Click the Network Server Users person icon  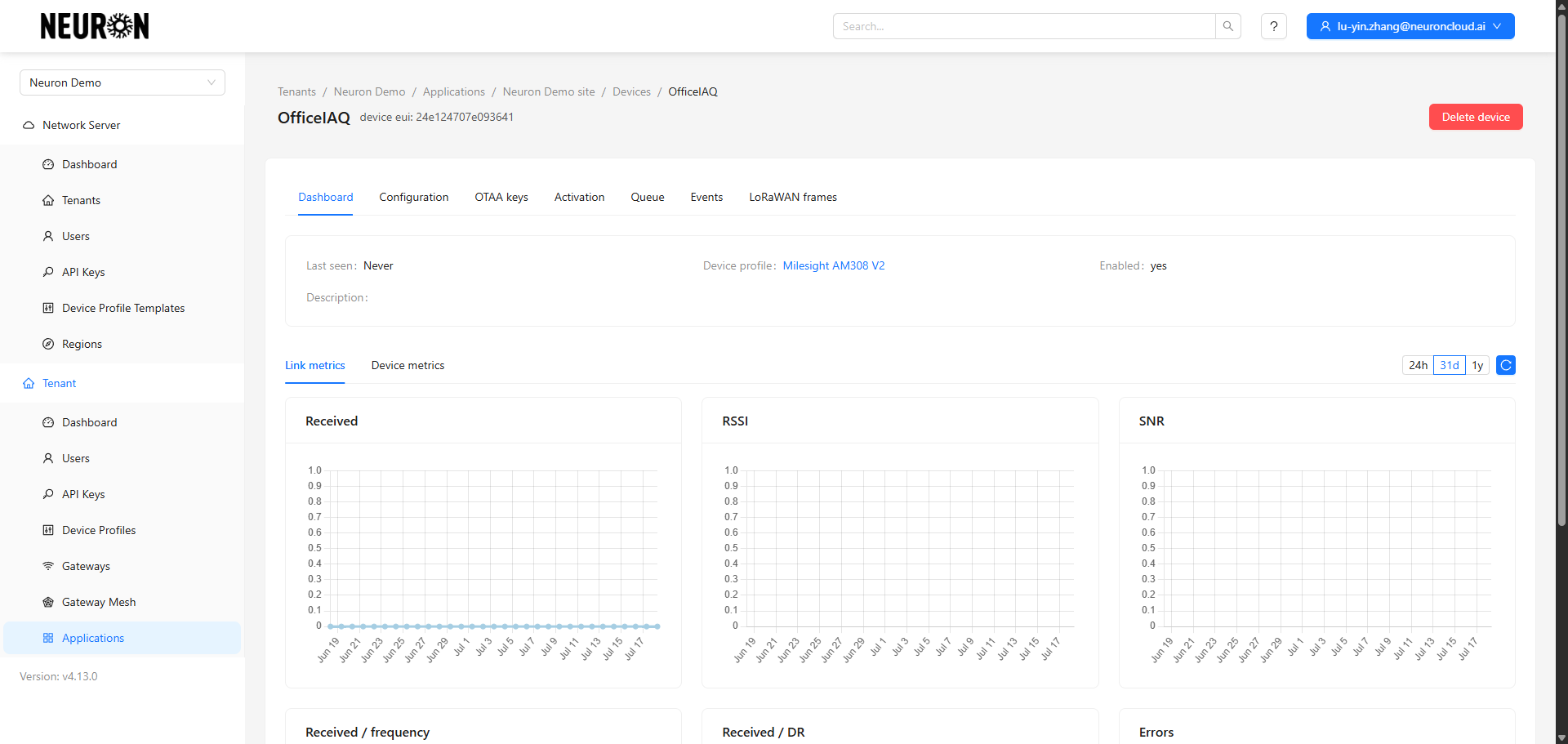48,236
